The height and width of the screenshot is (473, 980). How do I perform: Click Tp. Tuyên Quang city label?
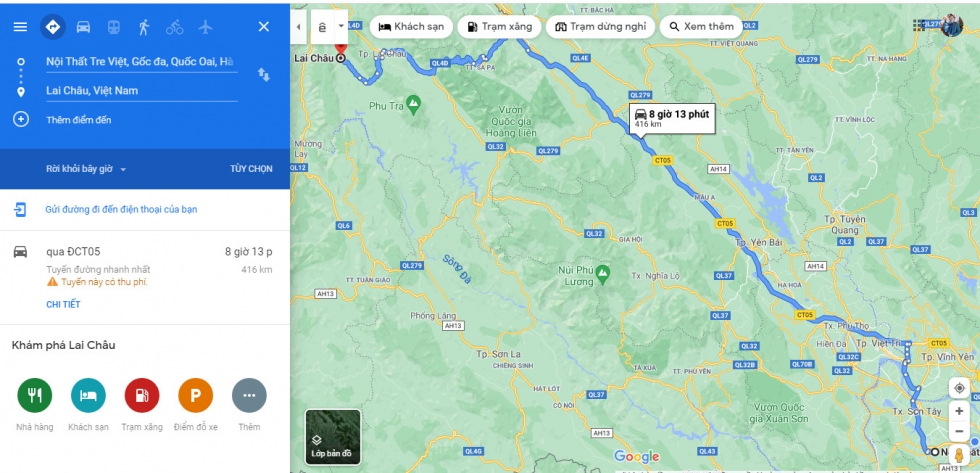846,223
